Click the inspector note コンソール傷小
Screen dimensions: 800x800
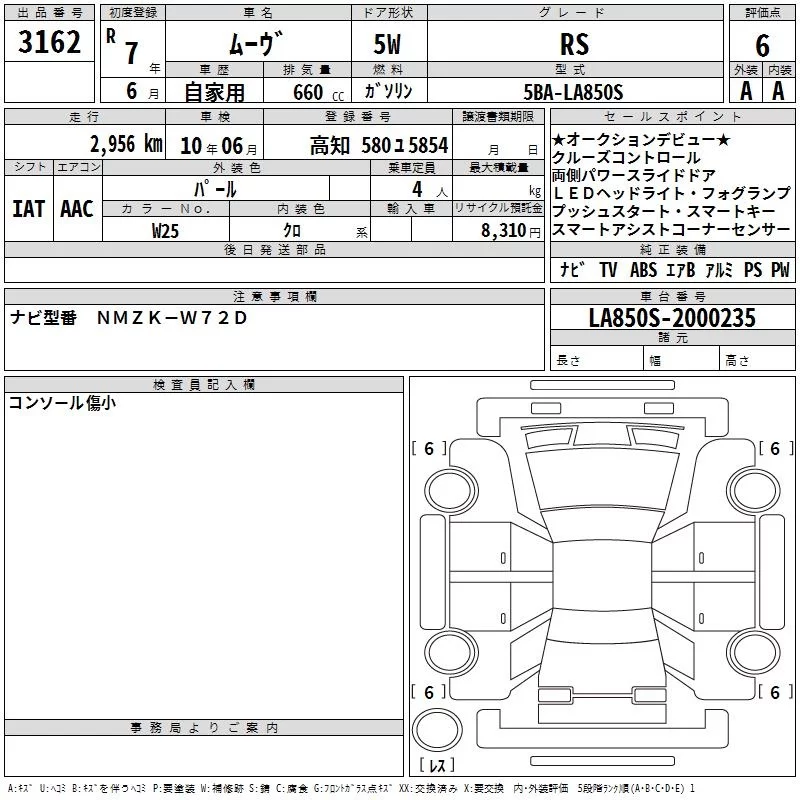tap(62, 402)
